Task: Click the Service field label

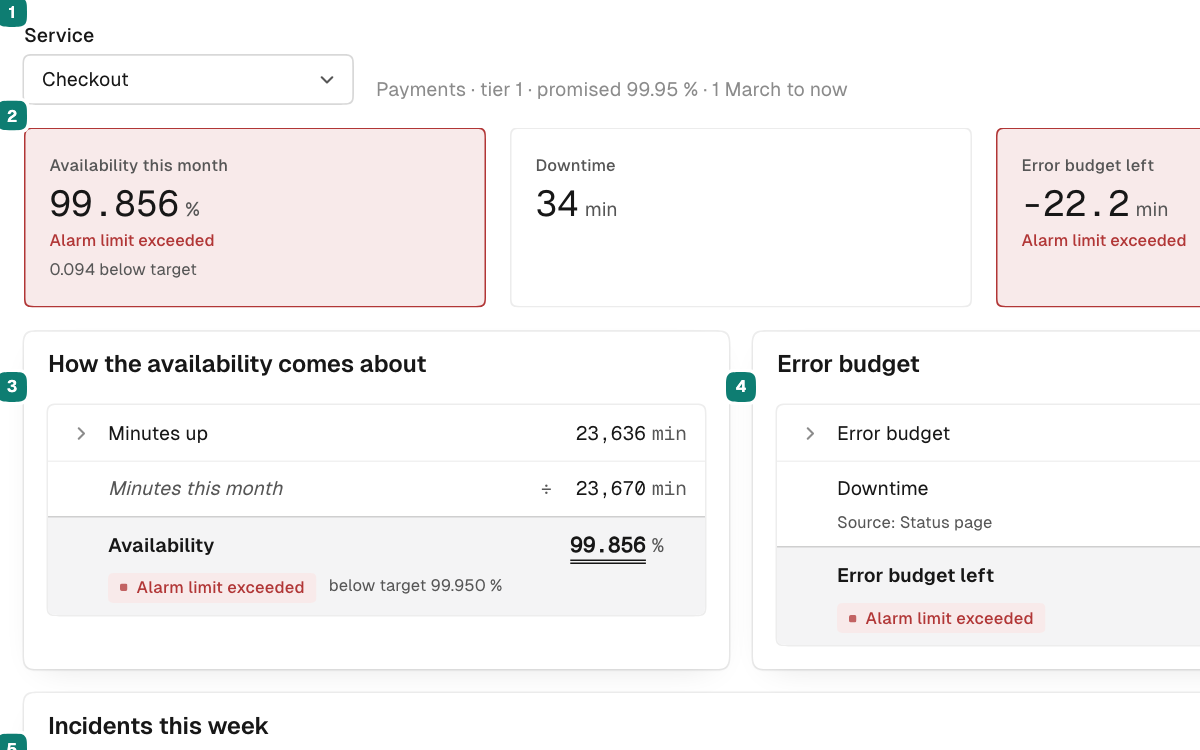Action: pyautogui.click(x=59, y=36)
